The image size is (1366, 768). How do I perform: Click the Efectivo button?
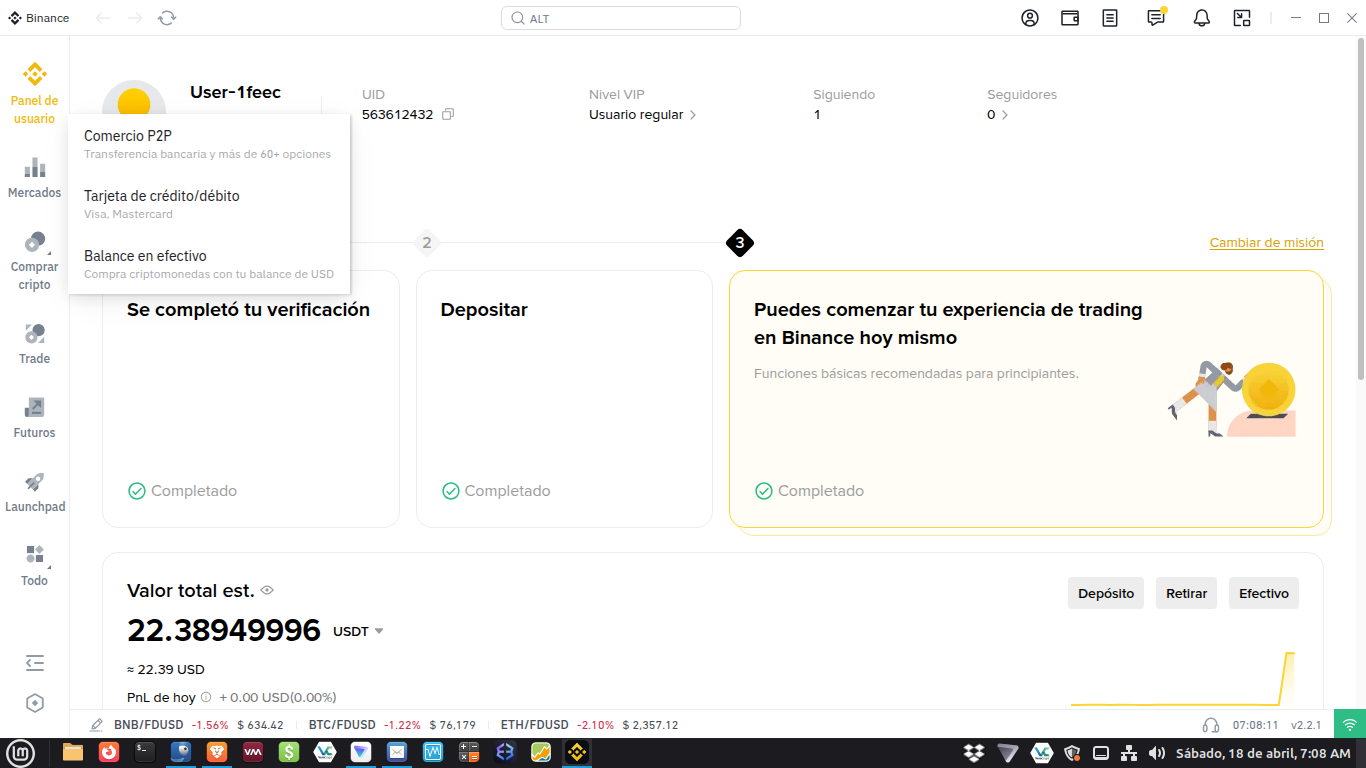pos(1264,593)
